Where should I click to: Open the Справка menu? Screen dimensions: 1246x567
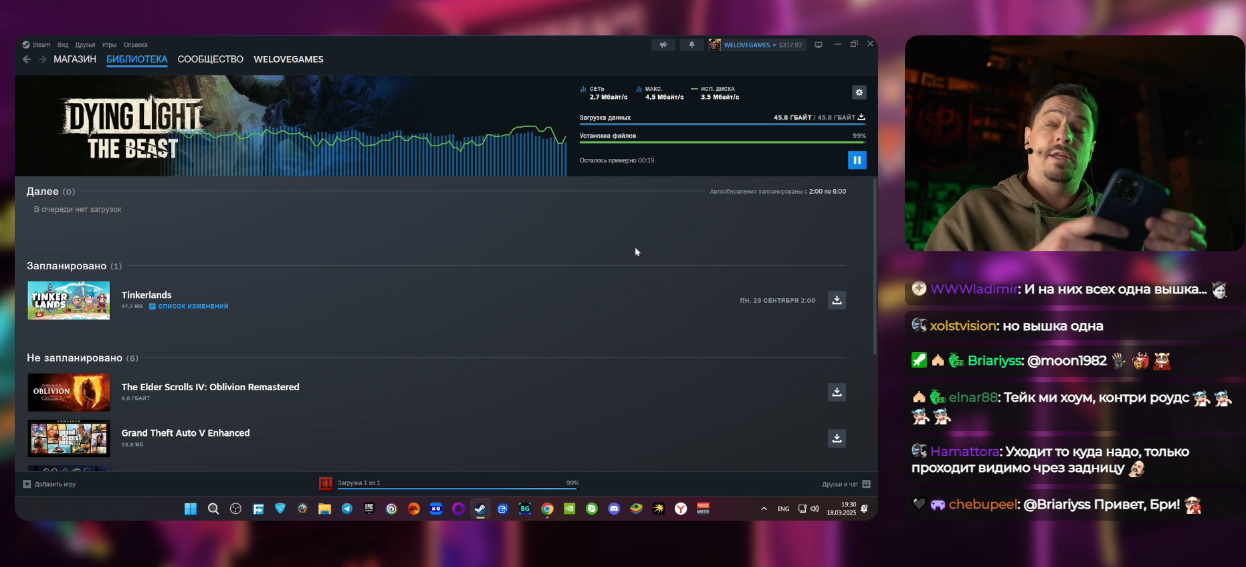click(136, 45)
